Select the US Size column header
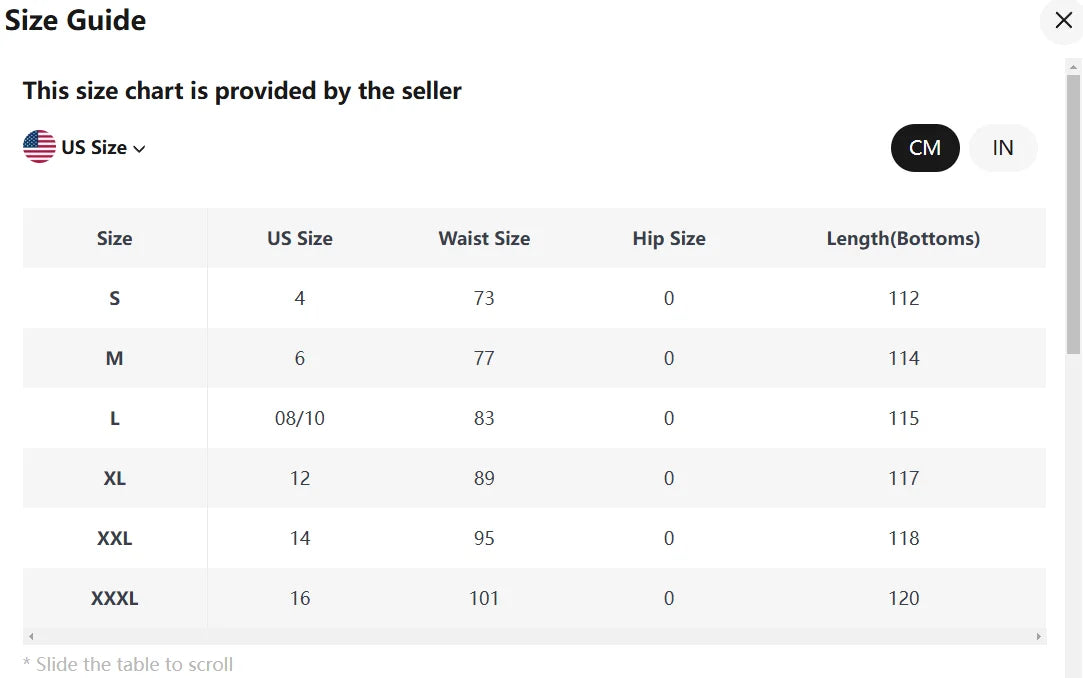This screenshot has width=1083, height=678. coord(300,238)
